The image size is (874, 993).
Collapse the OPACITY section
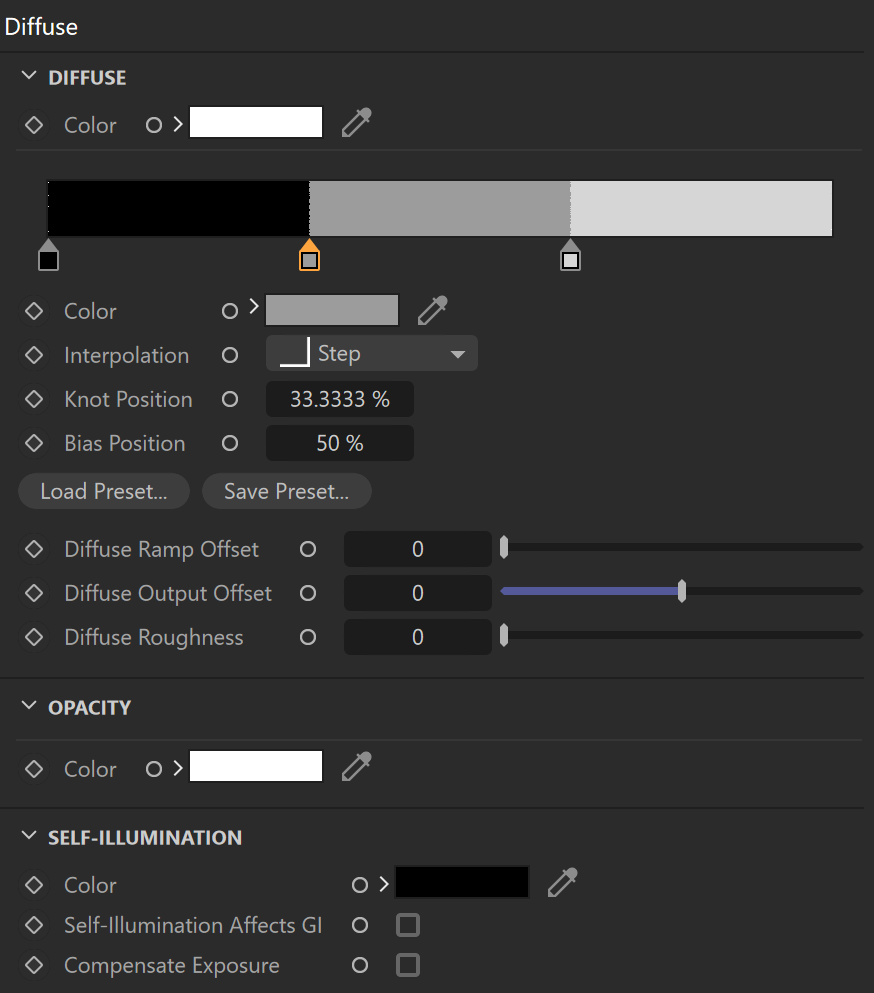tap(29, 705)
